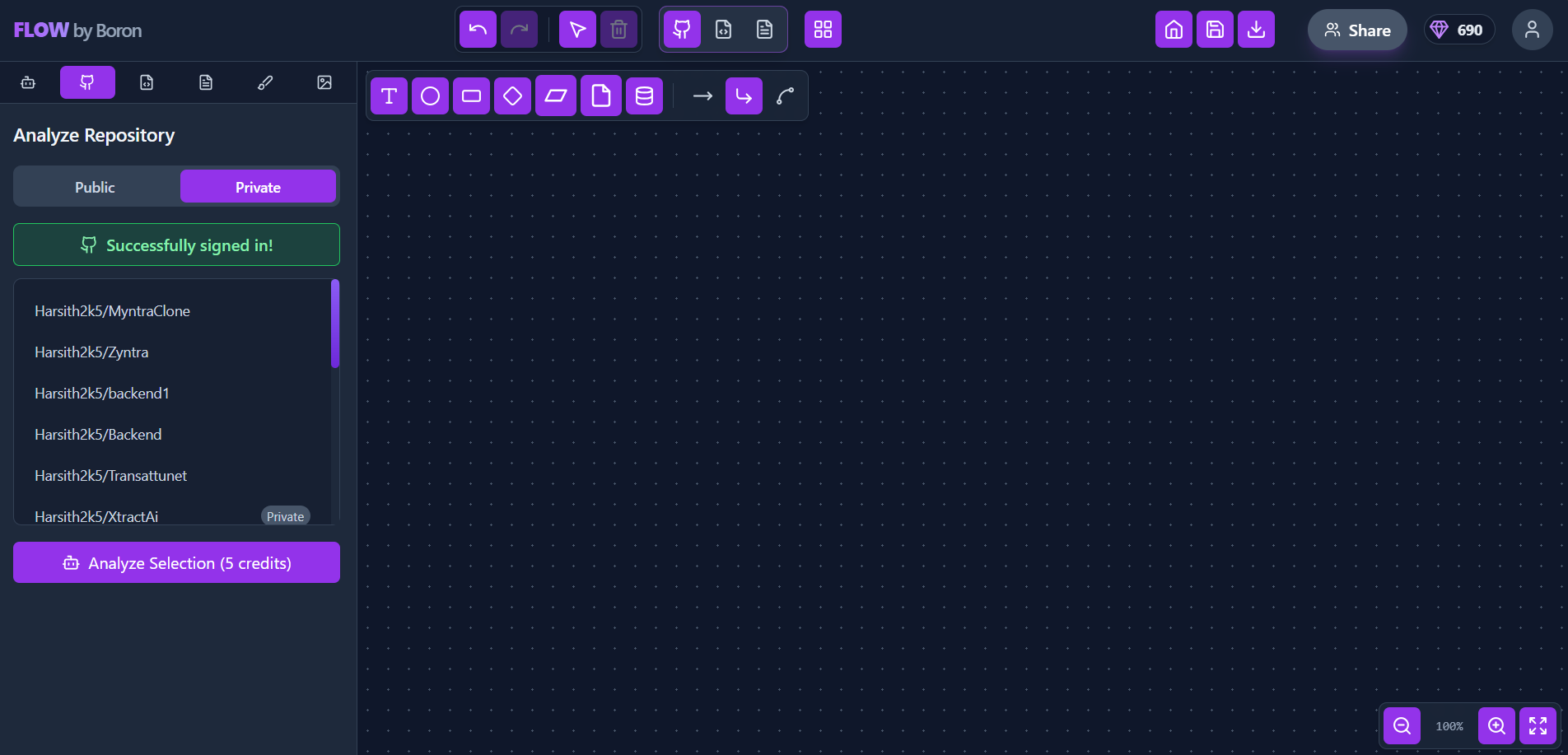Select the Parallelogram shape tool

click(556, 96)
